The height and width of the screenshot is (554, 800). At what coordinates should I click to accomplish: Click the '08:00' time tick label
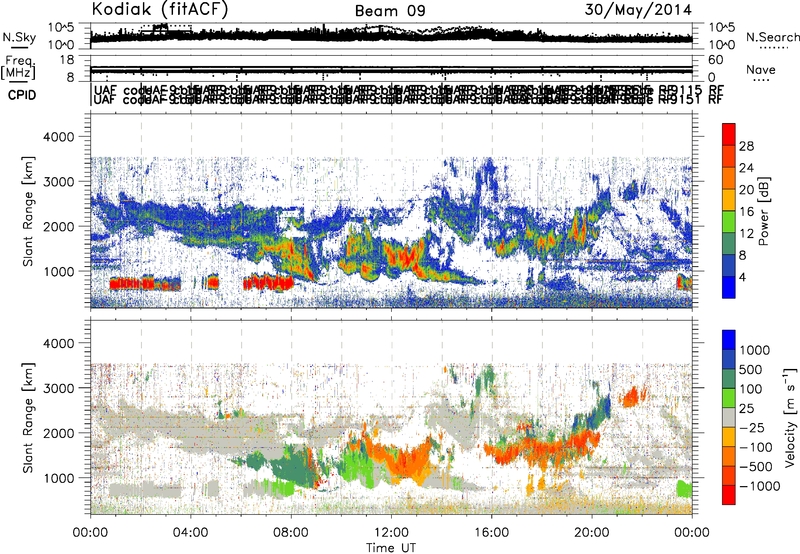pos(291,533)
